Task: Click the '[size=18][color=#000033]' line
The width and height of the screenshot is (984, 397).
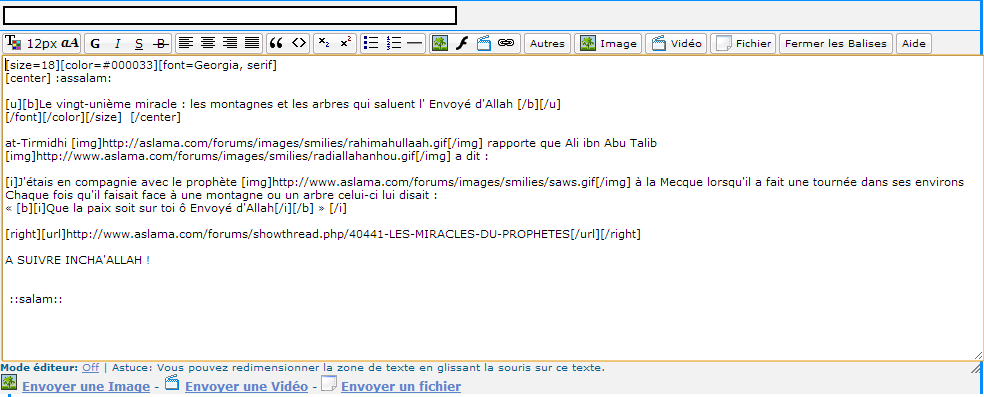Action: [141, 65]
